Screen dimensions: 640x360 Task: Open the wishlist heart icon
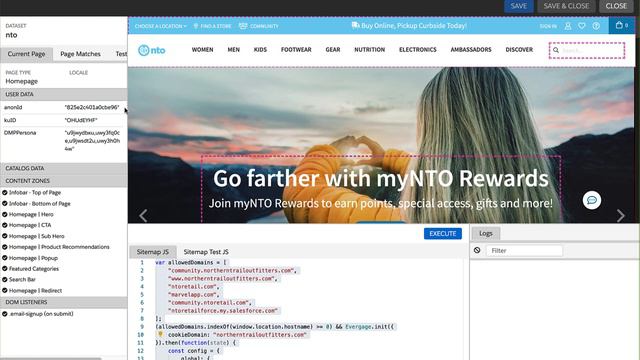(582, 26)
